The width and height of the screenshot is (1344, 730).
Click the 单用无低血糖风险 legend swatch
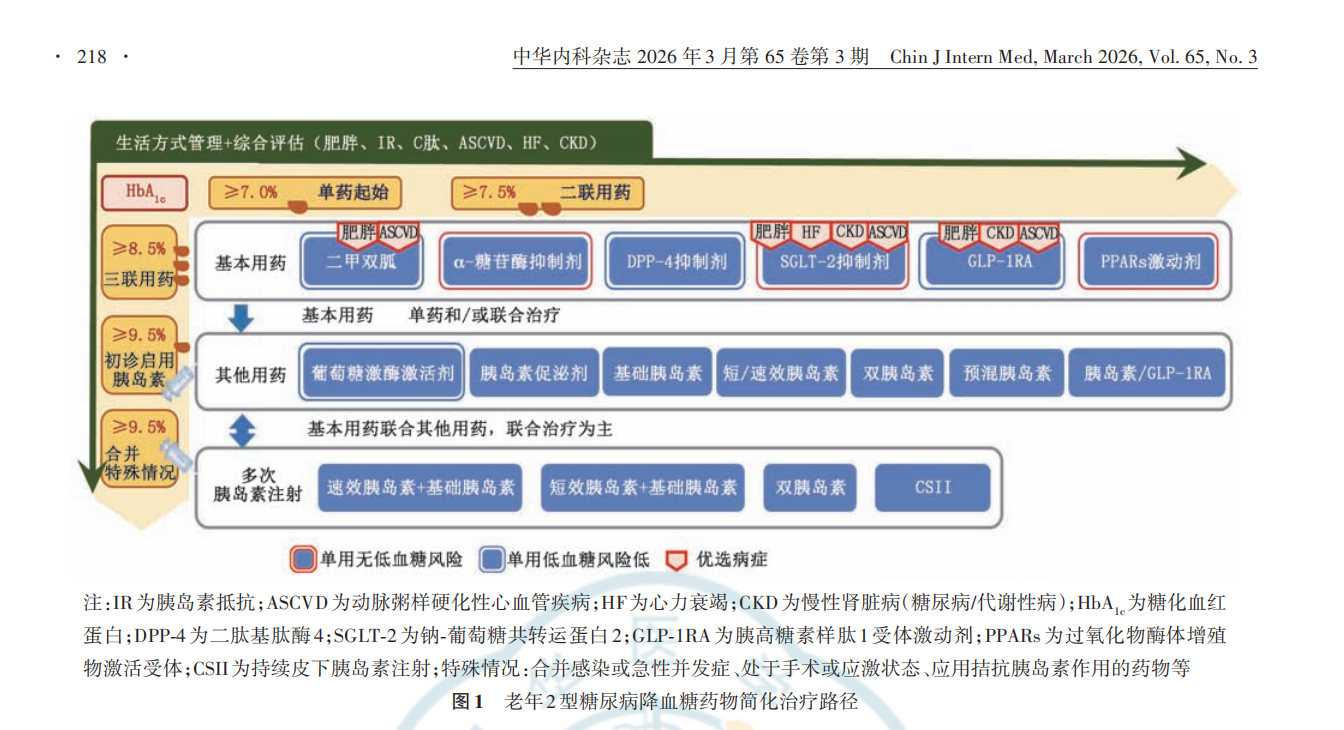coord(302,560)
